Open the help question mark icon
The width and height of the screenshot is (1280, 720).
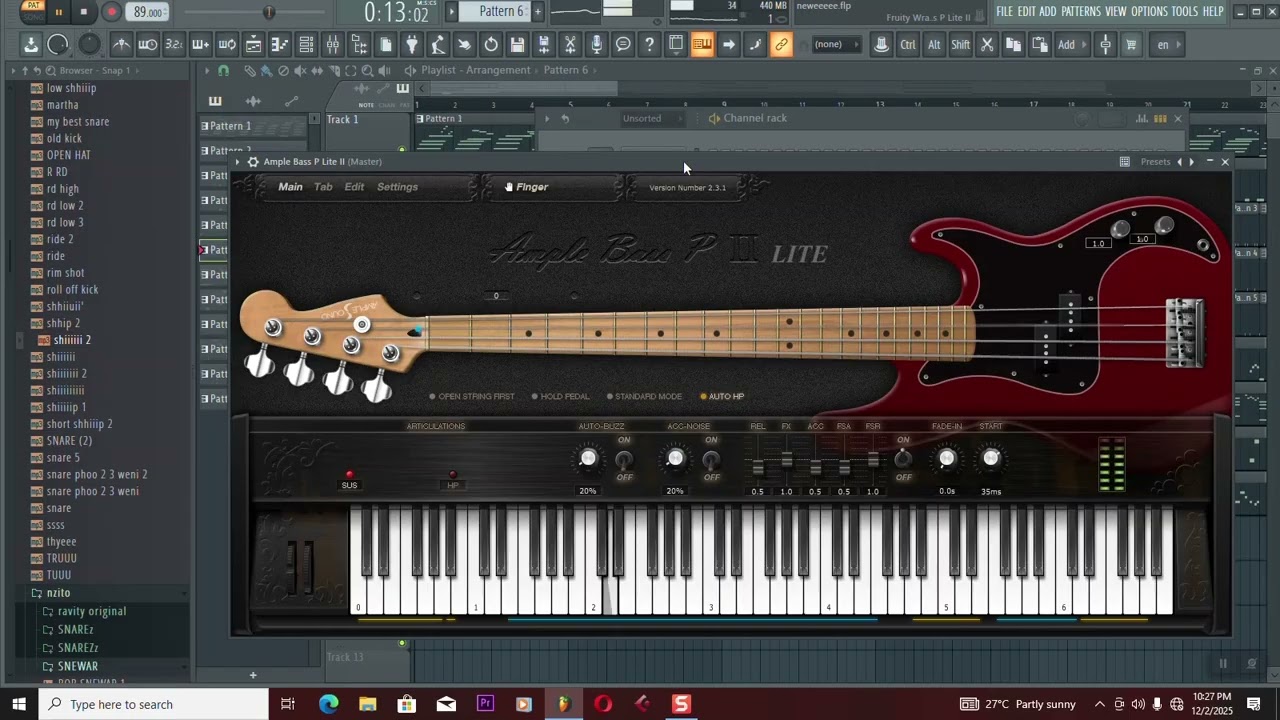(x=650, y=44)
